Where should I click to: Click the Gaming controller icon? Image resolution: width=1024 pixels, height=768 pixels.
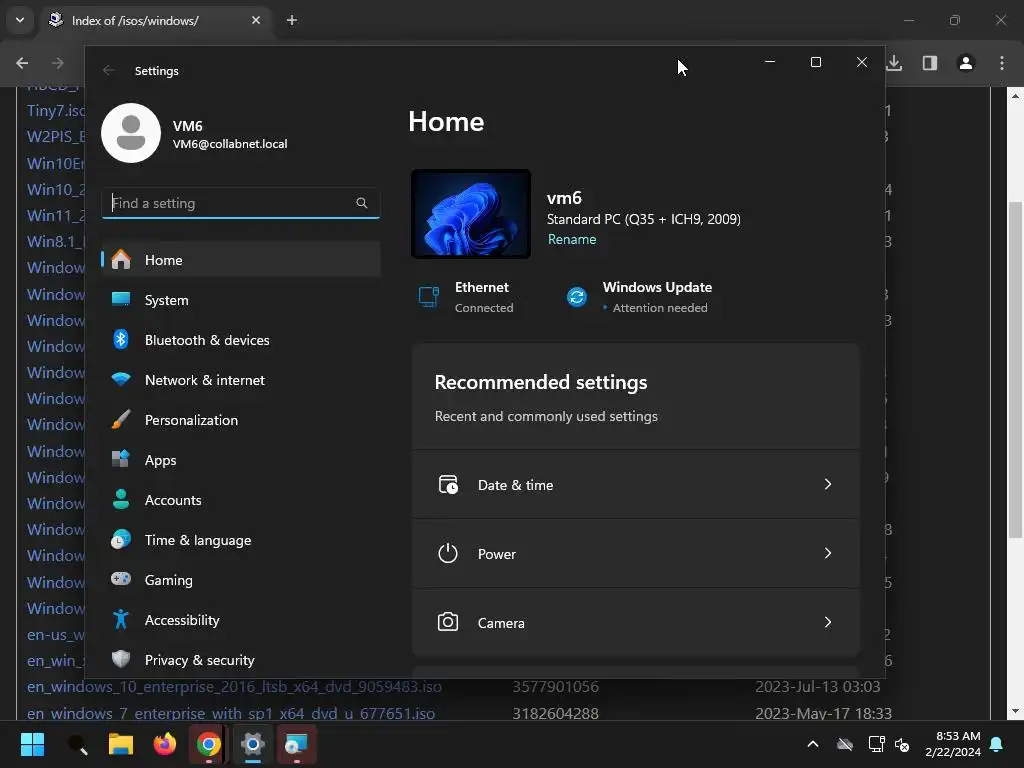(x=121, y=579)
